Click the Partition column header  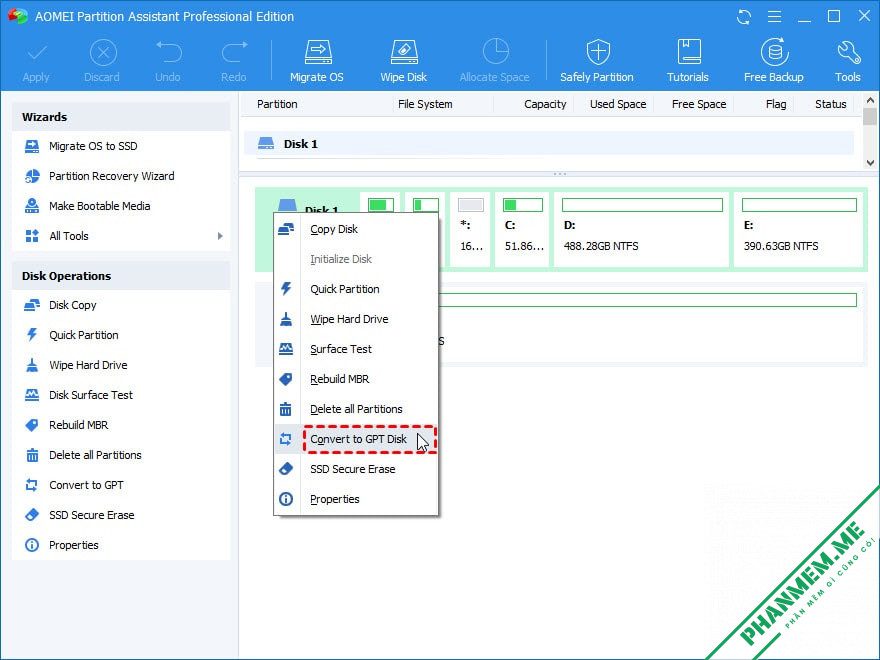pos(277,104)
